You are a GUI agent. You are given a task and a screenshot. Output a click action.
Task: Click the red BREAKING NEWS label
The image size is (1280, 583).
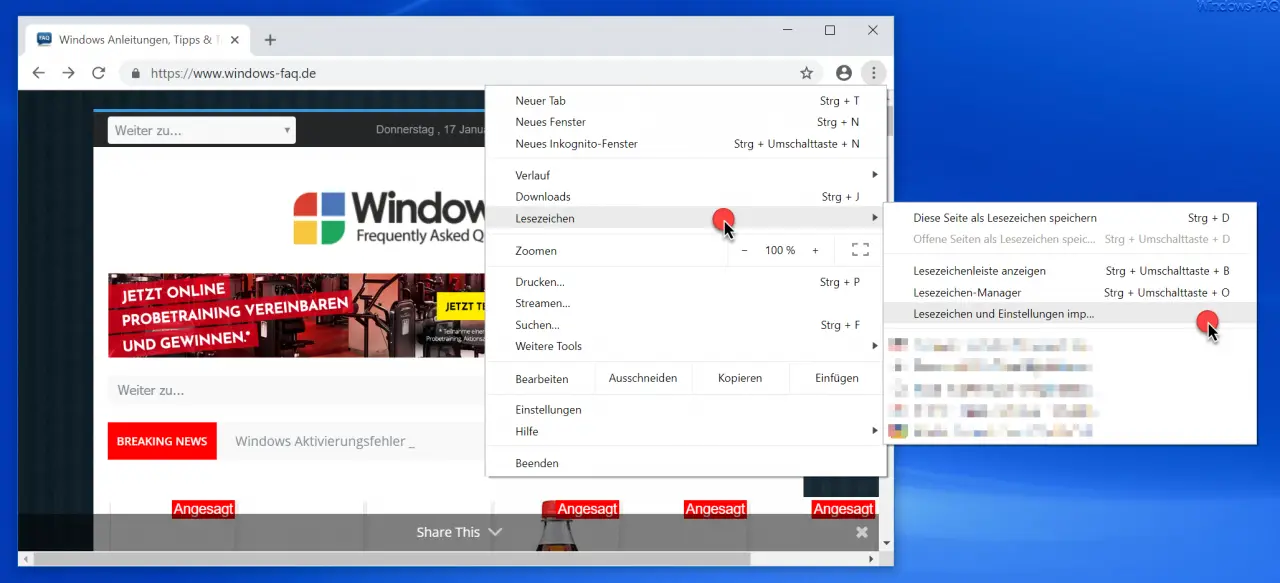tap(162, 441)
